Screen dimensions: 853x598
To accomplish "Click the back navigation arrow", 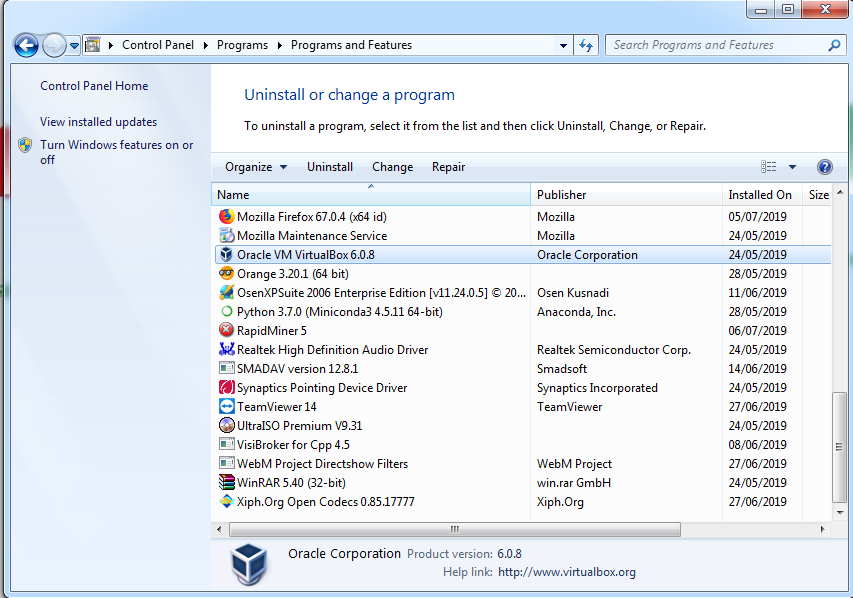I will coord(27,45).
